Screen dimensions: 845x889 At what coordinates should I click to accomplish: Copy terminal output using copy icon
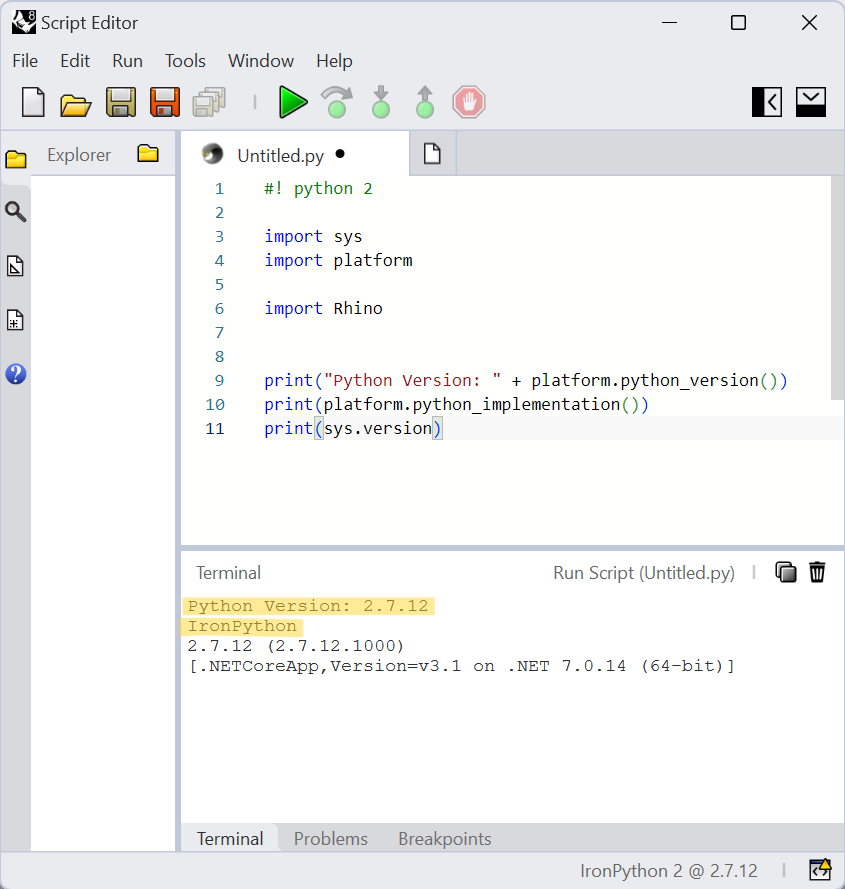[x=786, y=572]
